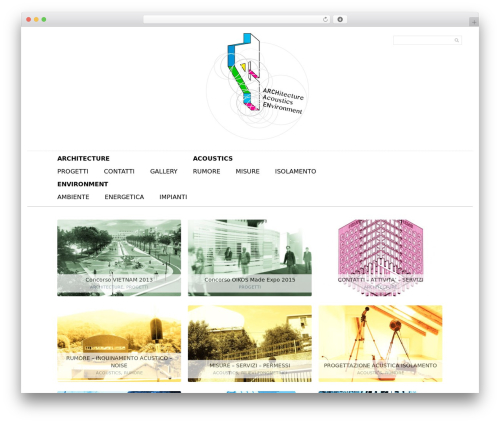Open the Concorso VIETNAM 2013 thumbnail
500x423 pixels.
pyautogui.click(x=119, y=258)
